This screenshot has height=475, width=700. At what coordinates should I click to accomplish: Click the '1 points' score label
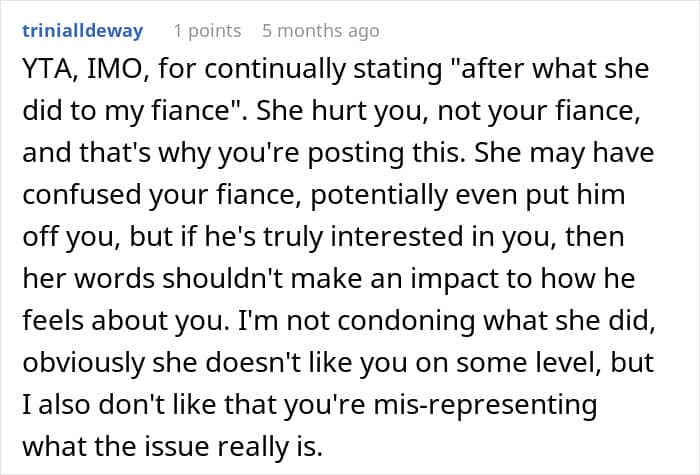(x=208, y=31)
